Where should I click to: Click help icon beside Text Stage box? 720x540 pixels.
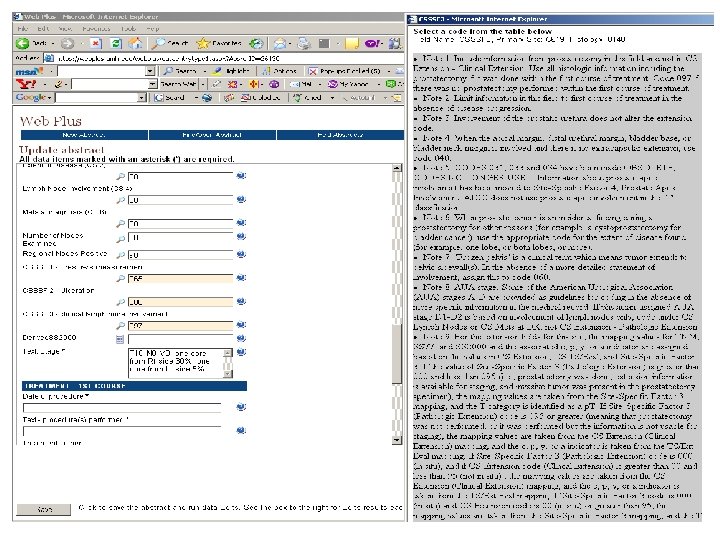241,352
